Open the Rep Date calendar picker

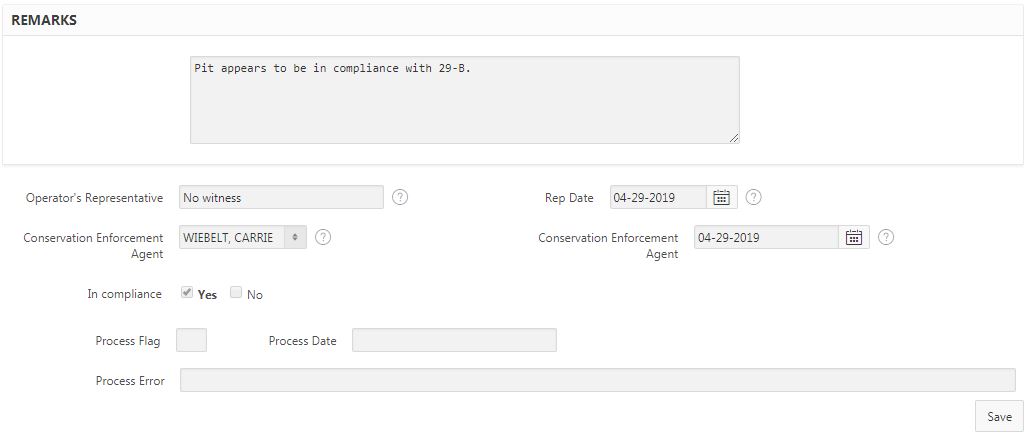[x=721, y=197]
